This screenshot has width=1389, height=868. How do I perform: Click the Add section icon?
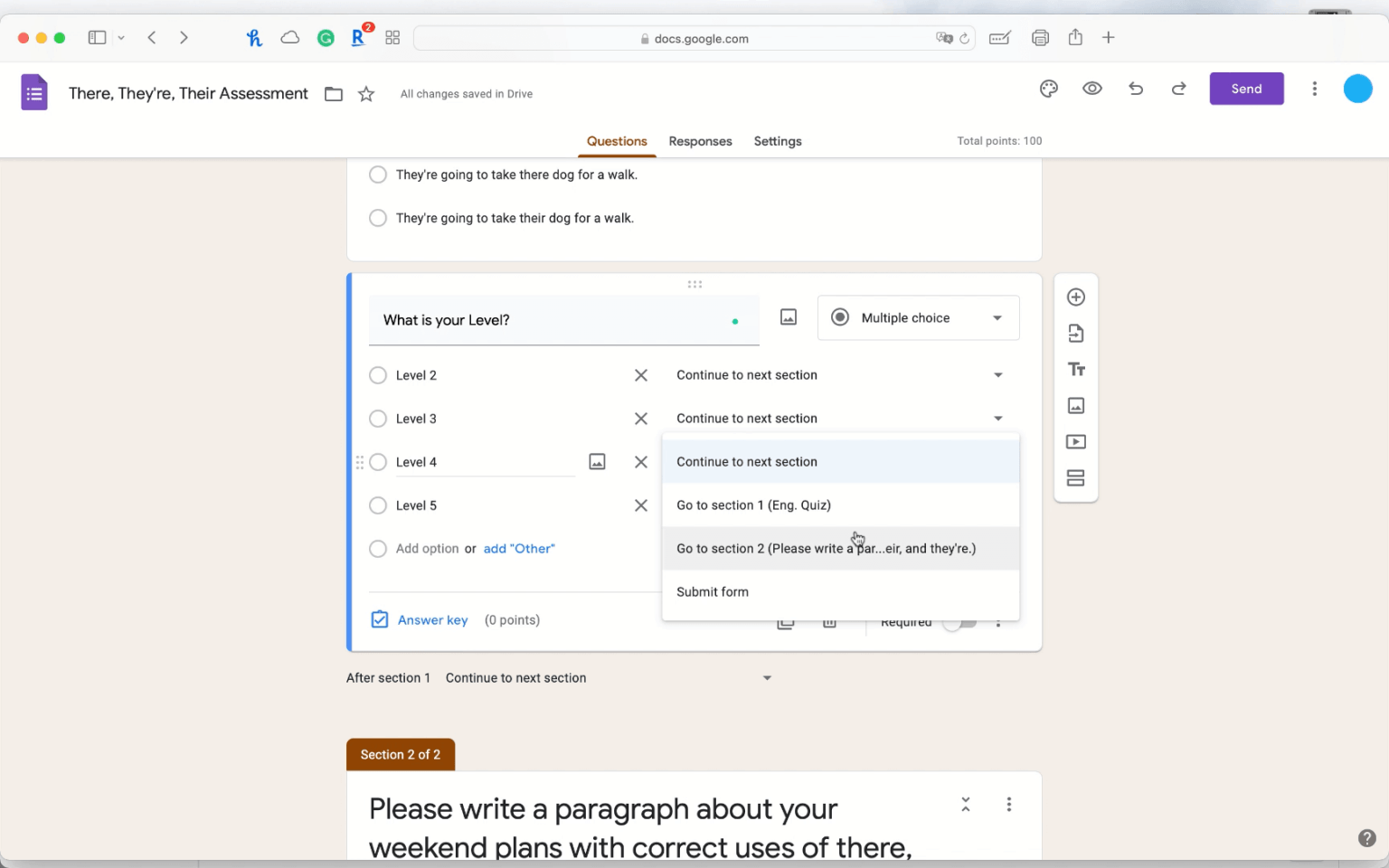pyautogui.click(x=1075, y=478)
